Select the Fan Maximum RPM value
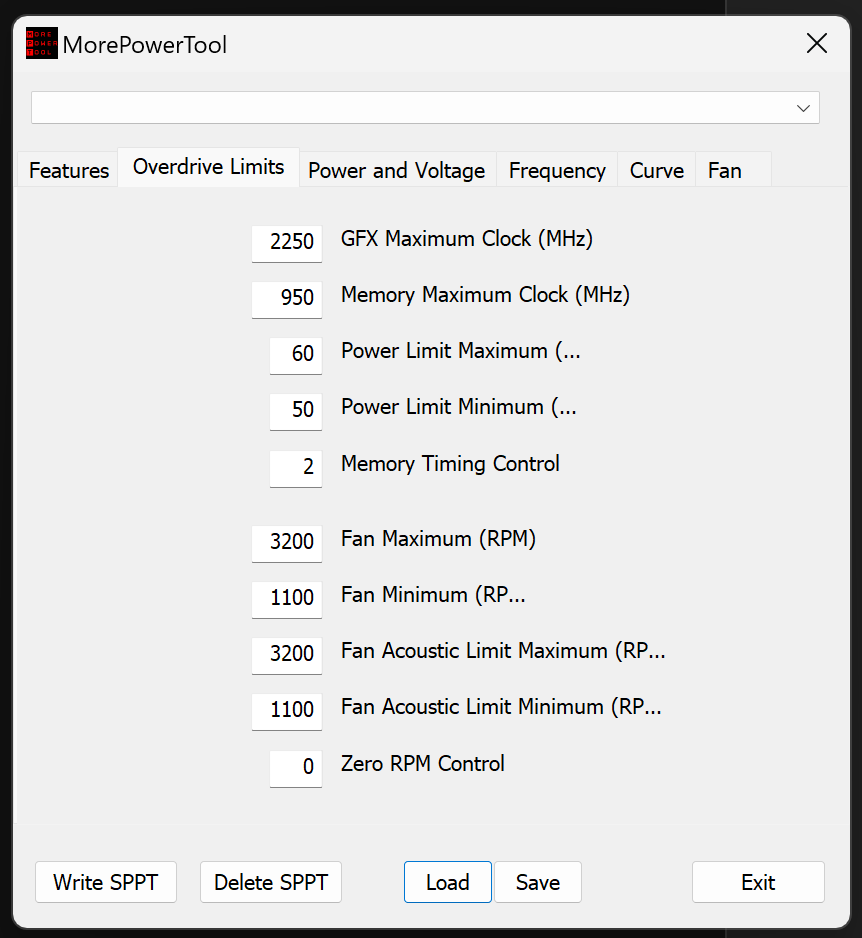Image resolution: width=862 pixels, height=938 pixels. point(287,543)
